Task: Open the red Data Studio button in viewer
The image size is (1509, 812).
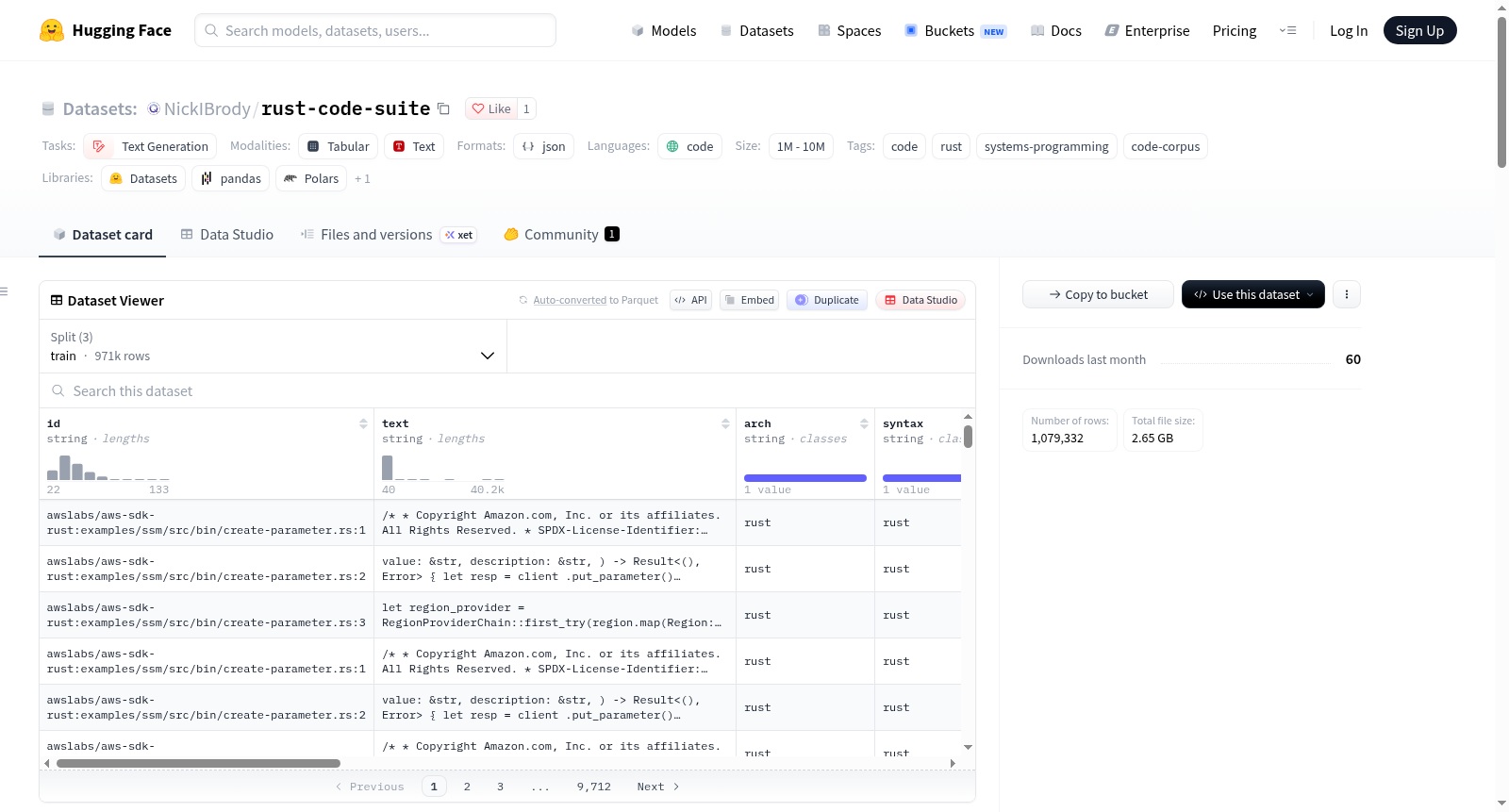Action: pos(920,300)
